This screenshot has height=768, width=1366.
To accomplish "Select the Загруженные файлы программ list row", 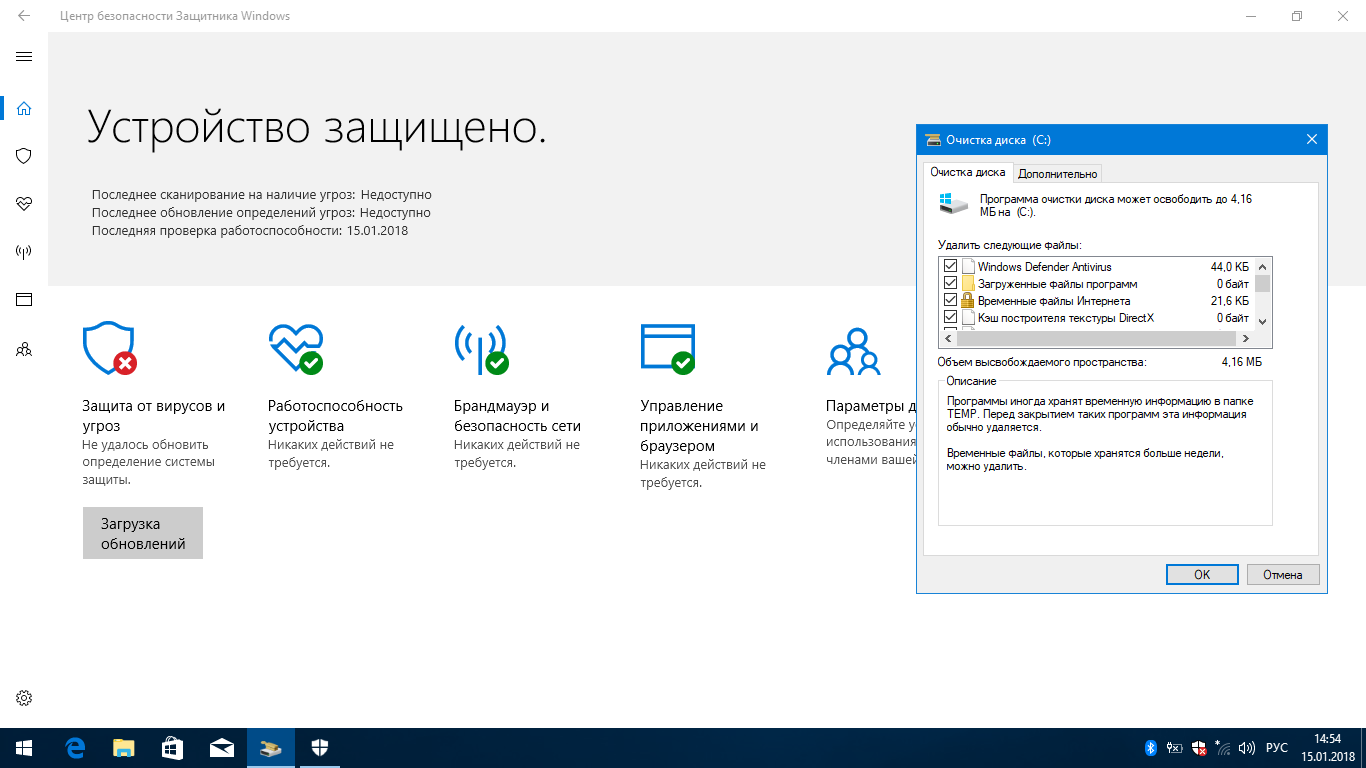I will coord(1096,284).
